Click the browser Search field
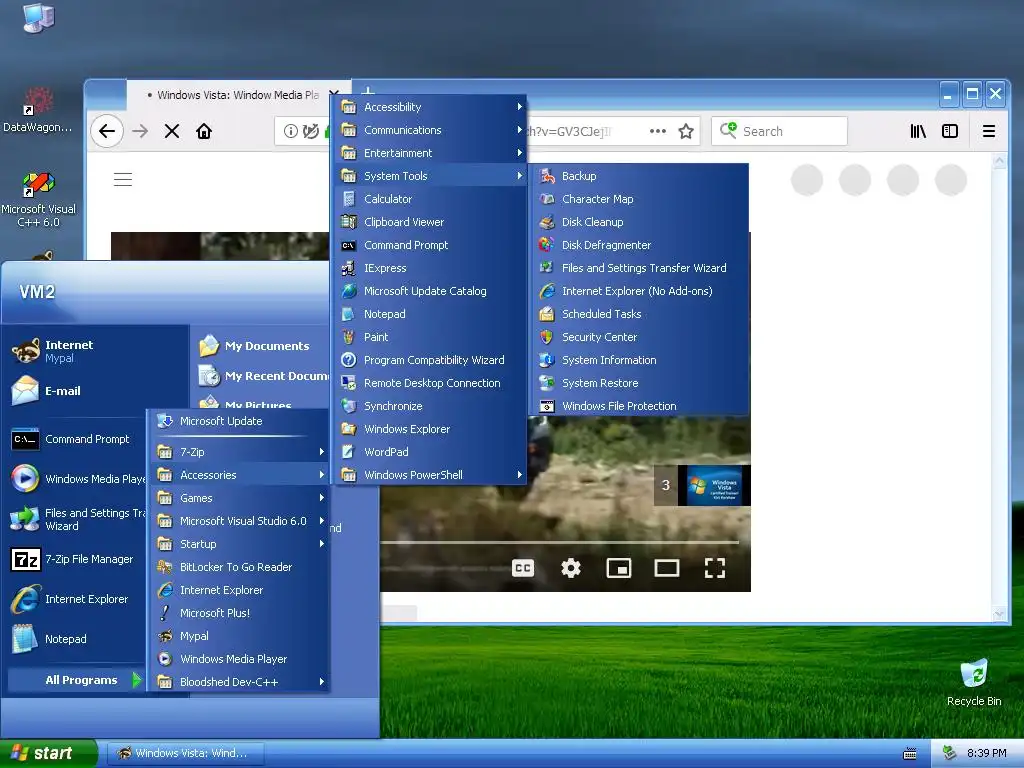1024x768 pixels. pos(780,131)
